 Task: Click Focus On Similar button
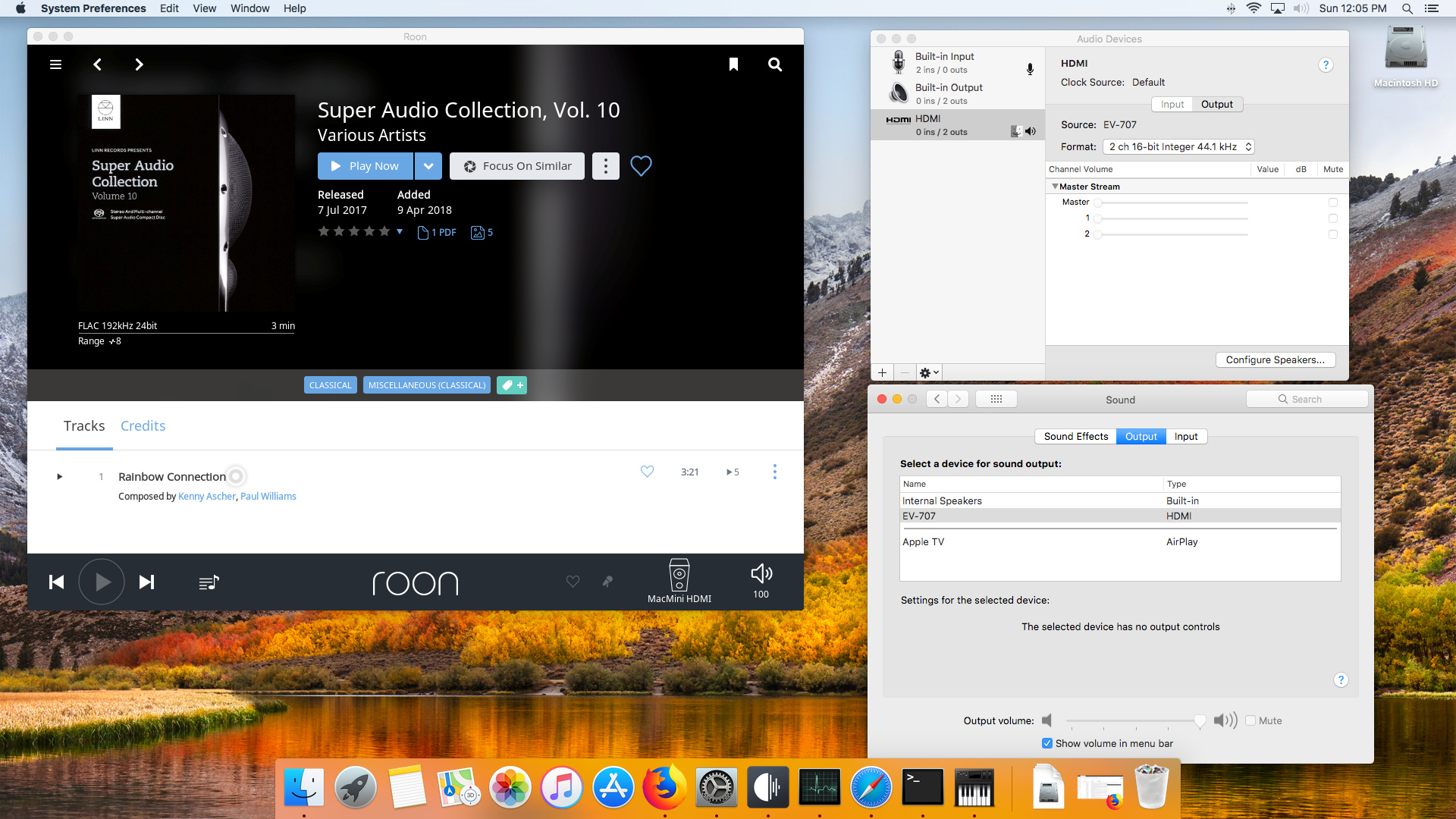(x=517, y=166)
